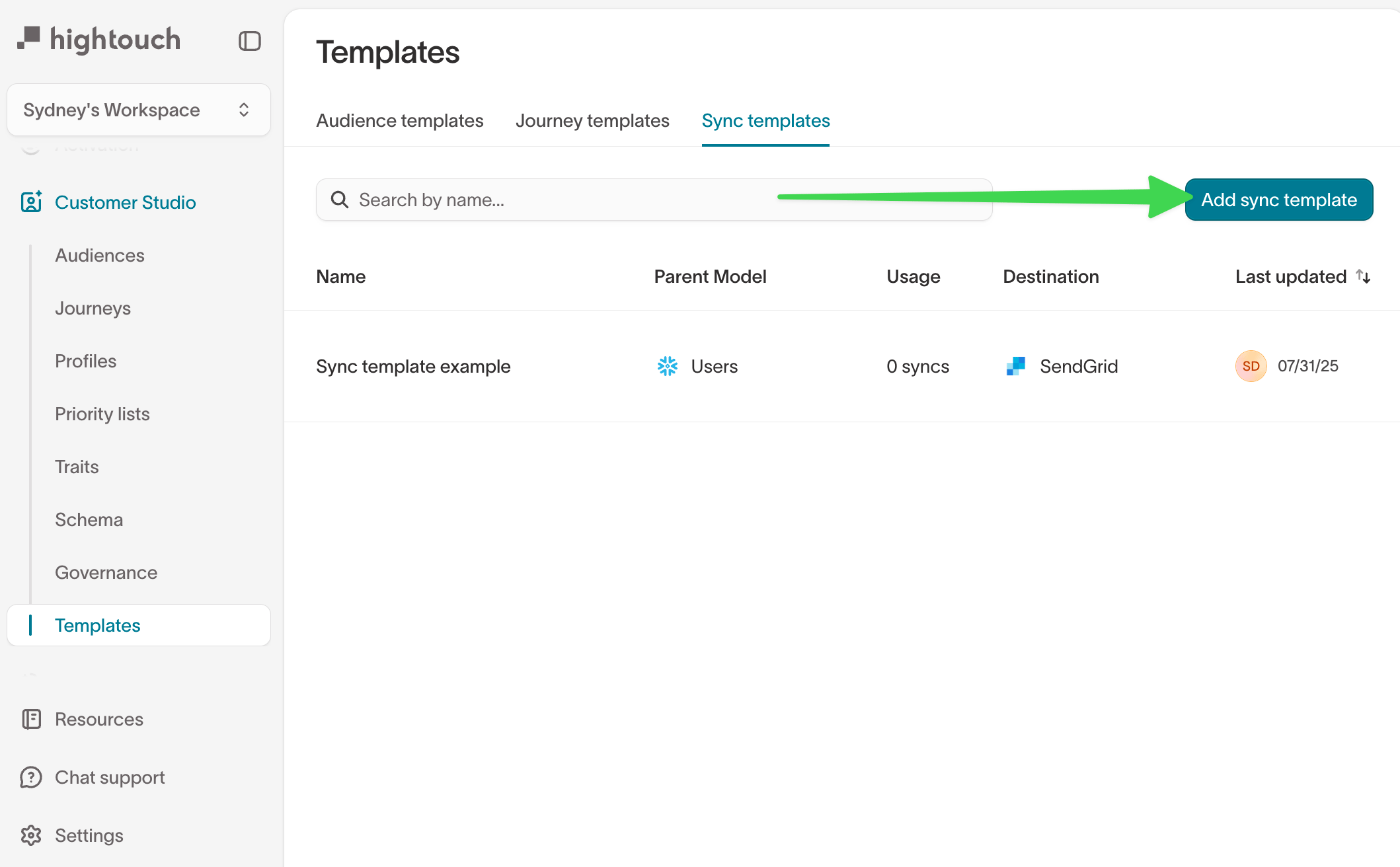This screenshot has width=1400, height=867.
Task: Click the 07/31/25 date
Action: click(x=1308, y=366)
